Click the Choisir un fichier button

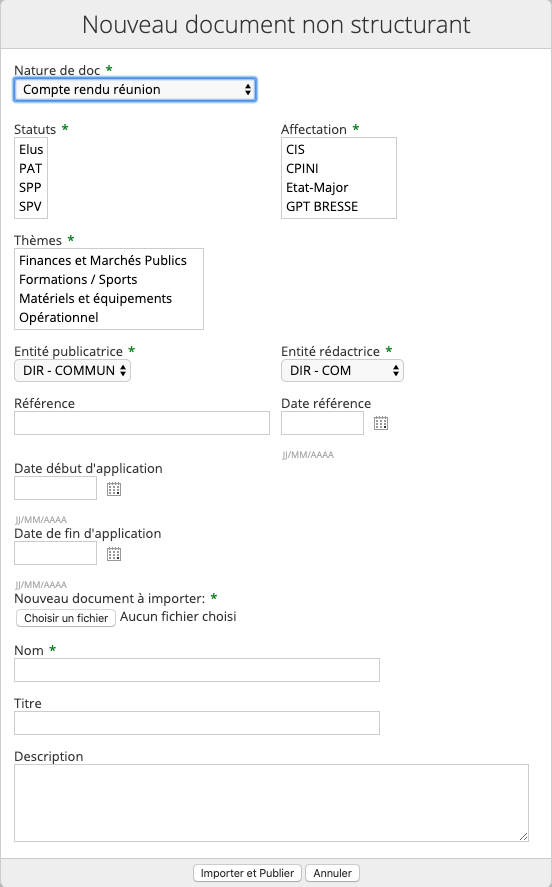pos(66,618)
